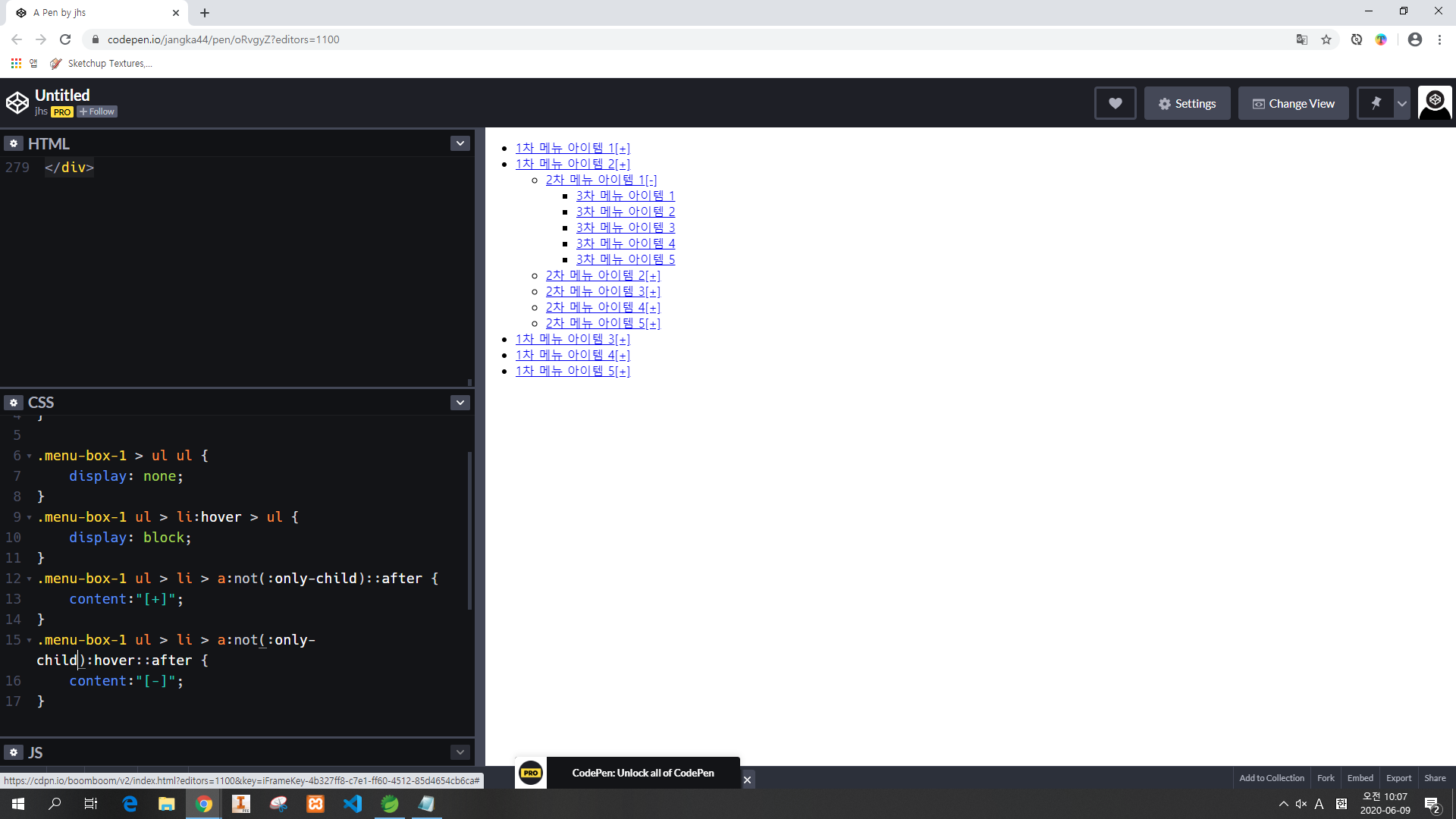Open Export in the footer bar

[1398, 778]
